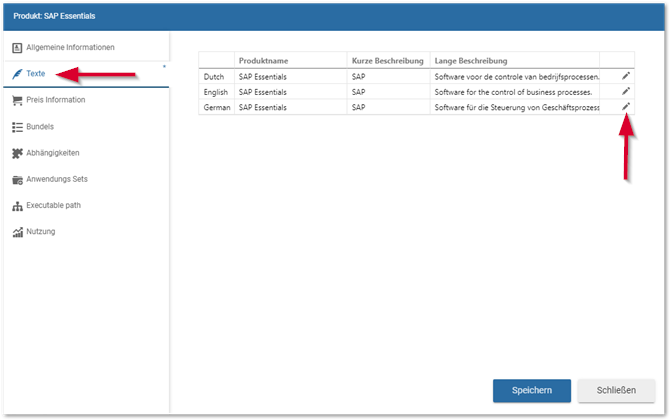Click 'Software für die Steuerung von Geschäftsprozess'
The width and height of the screenshot is (670, 420).
point(517,108)
